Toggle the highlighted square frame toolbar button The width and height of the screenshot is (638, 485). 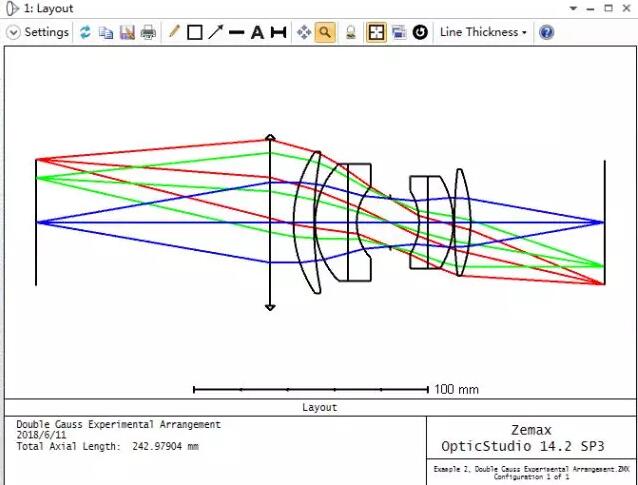376,32
